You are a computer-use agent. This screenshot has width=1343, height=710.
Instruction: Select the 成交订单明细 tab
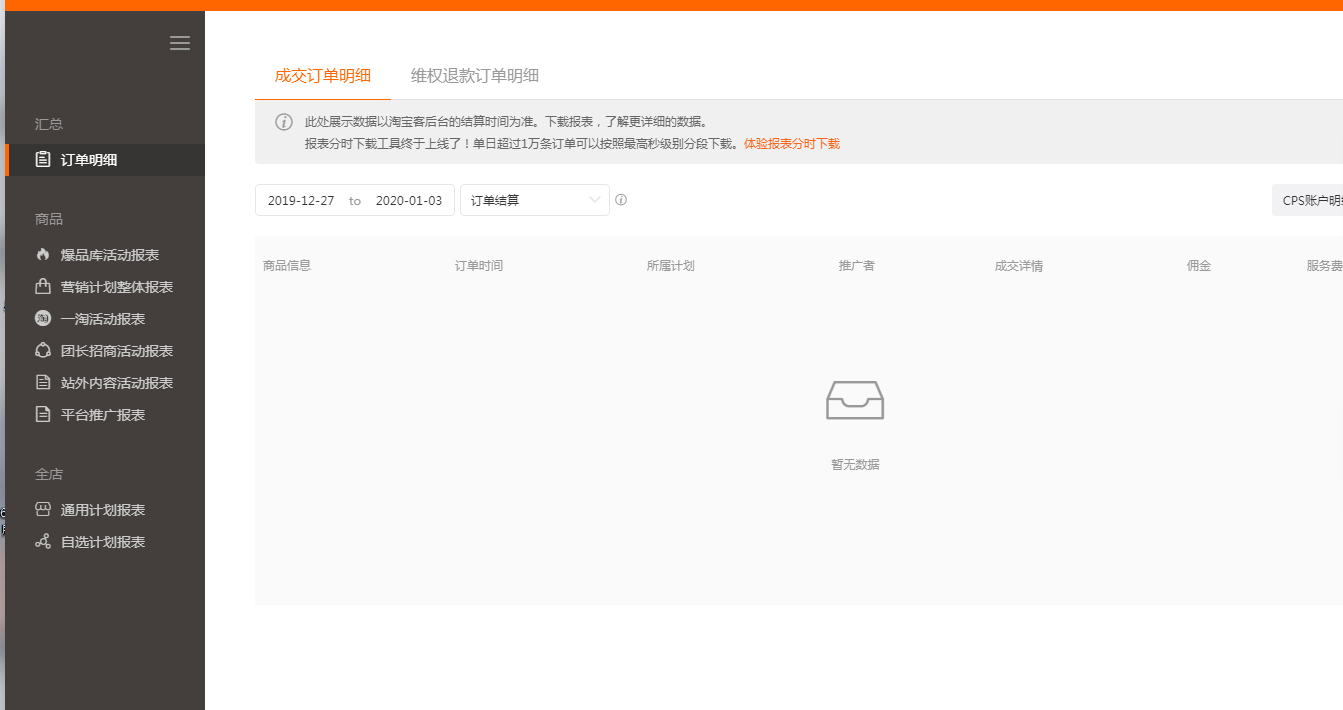point(323,76)
